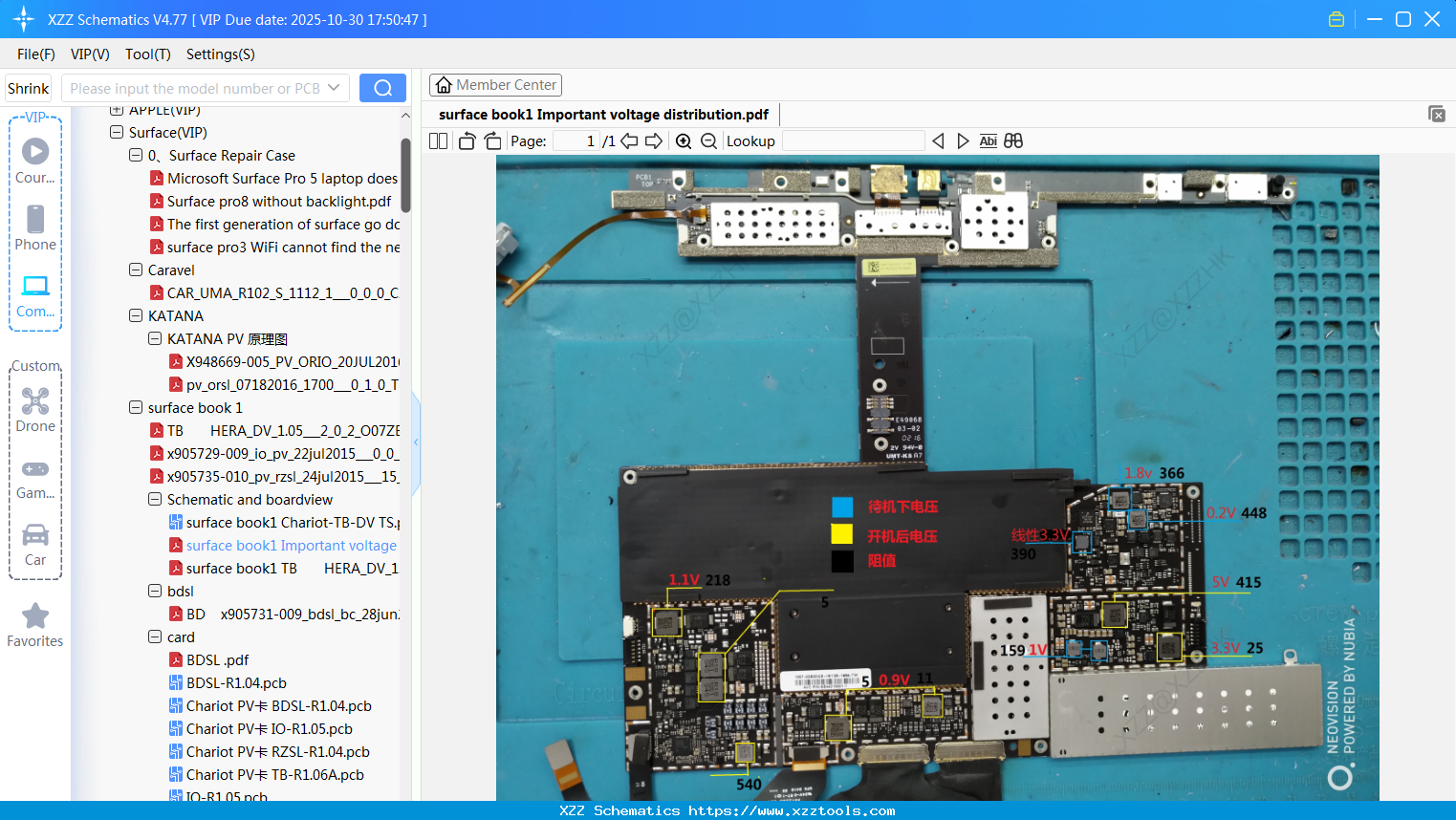Collapse the KATANA folder

136,315
